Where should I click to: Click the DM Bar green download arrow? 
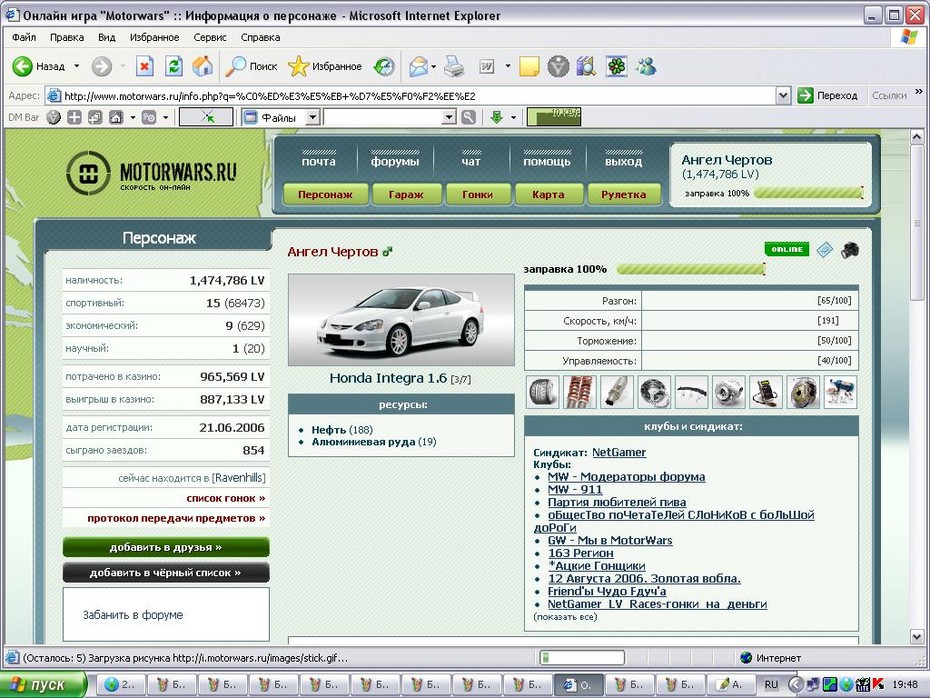coord(496,117)
